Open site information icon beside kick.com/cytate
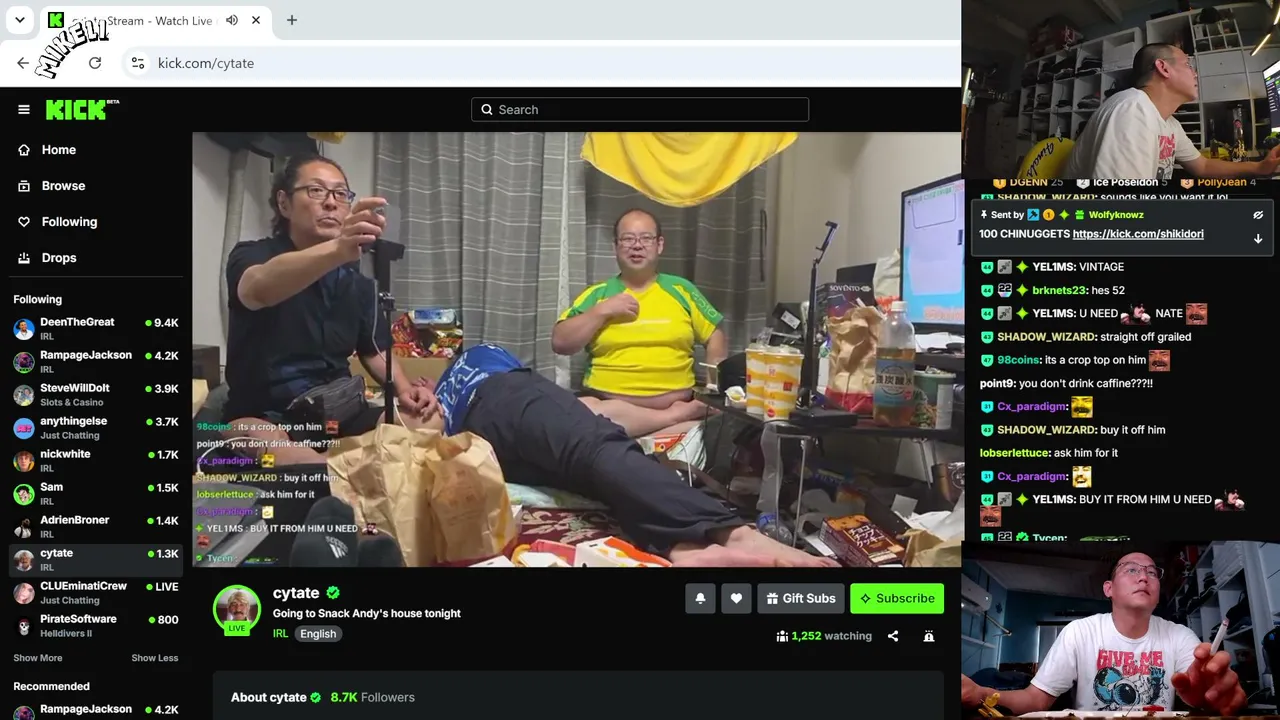 138,63
